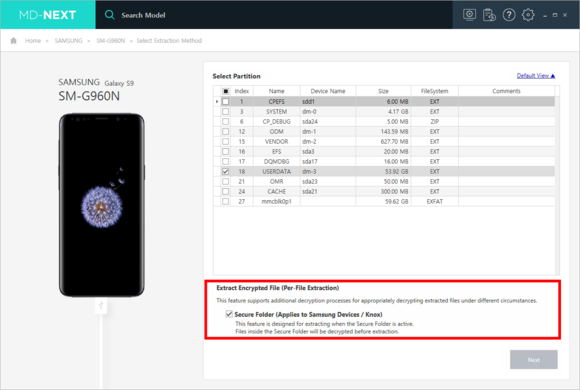Screen dimensions: 580x390
Task: Click the Galaxy S9 phone image
Action: click(101, 205)
